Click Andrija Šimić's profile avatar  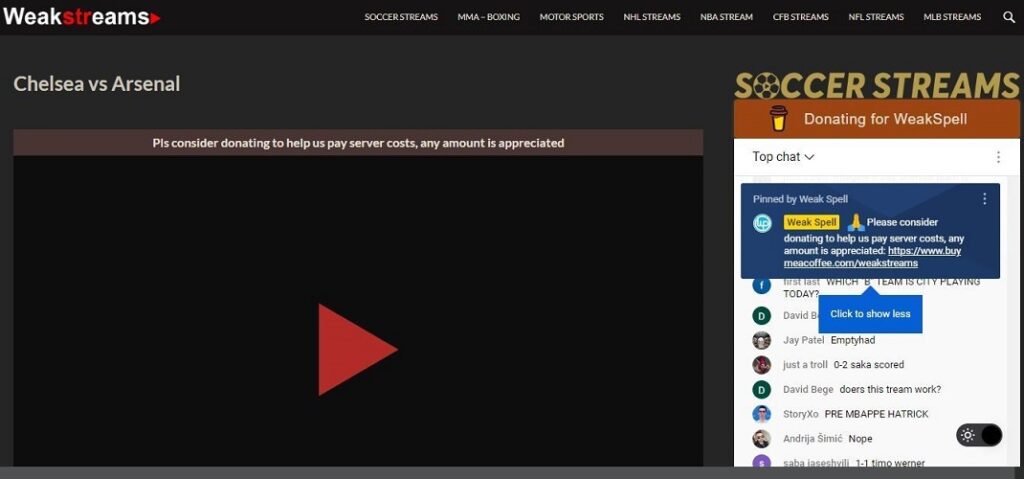click(761, 438)
